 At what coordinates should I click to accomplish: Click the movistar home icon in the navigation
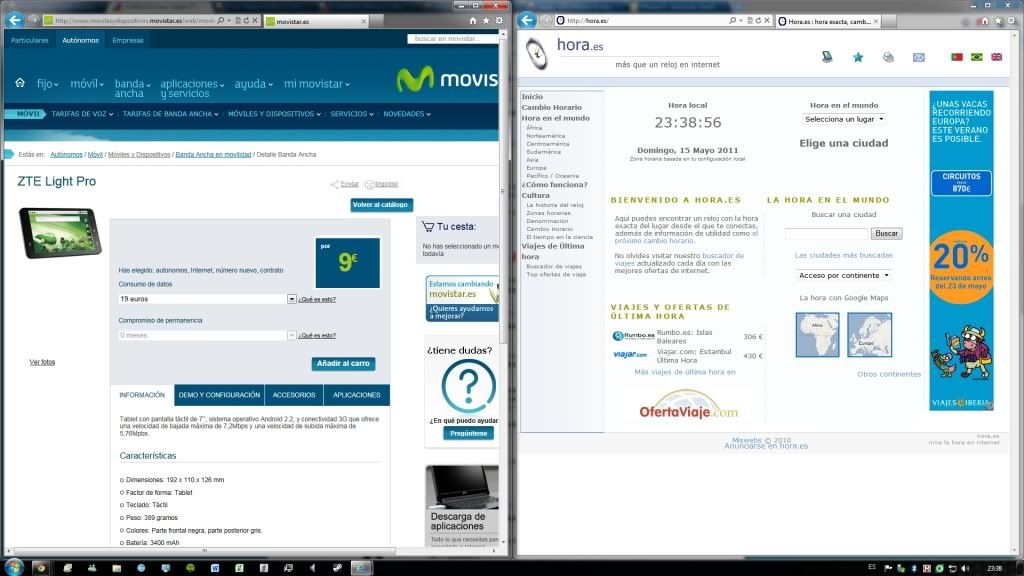(x=20, y=83)
